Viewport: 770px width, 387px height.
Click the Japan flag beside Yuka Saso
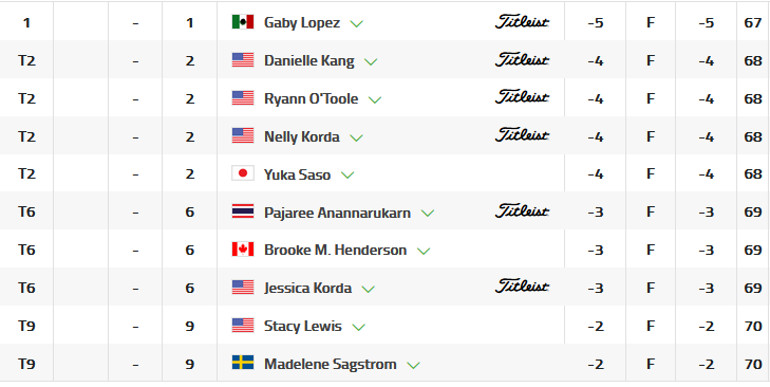click(243, 173)
